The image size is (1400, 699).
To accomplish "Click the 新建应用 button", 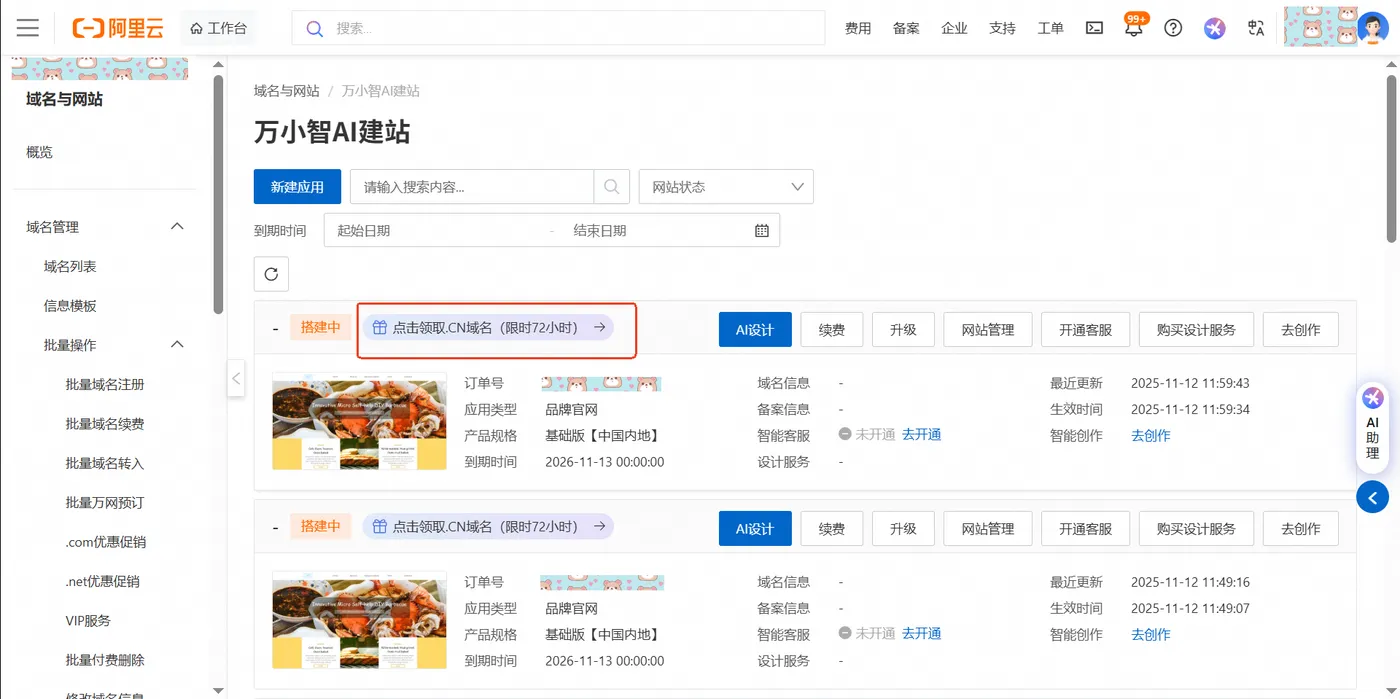I will pos(297,186).
